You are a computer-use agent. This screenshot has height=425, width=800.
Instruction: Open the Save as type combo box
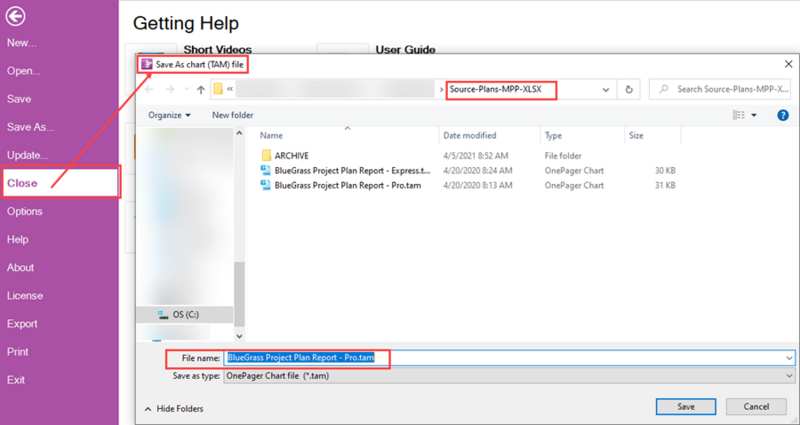click(x=509, y=376)
